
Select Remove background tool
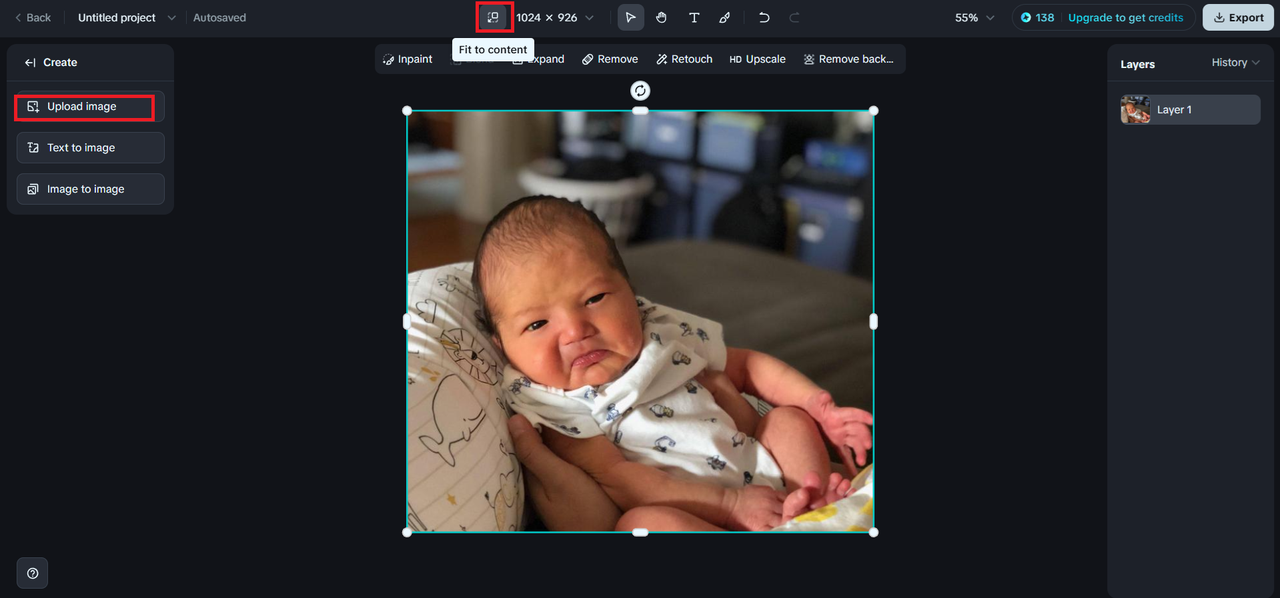pyautogui.click(x=848, y=59)
